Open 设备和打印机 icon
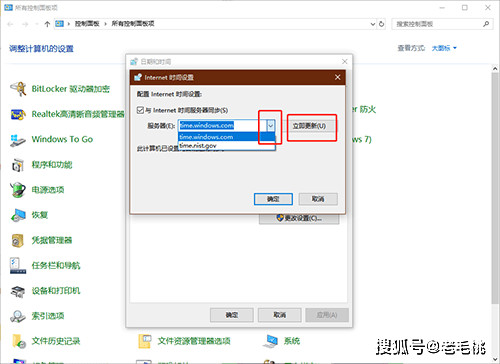The height and width of the screenshot is (364, 500). click(18, 291)
